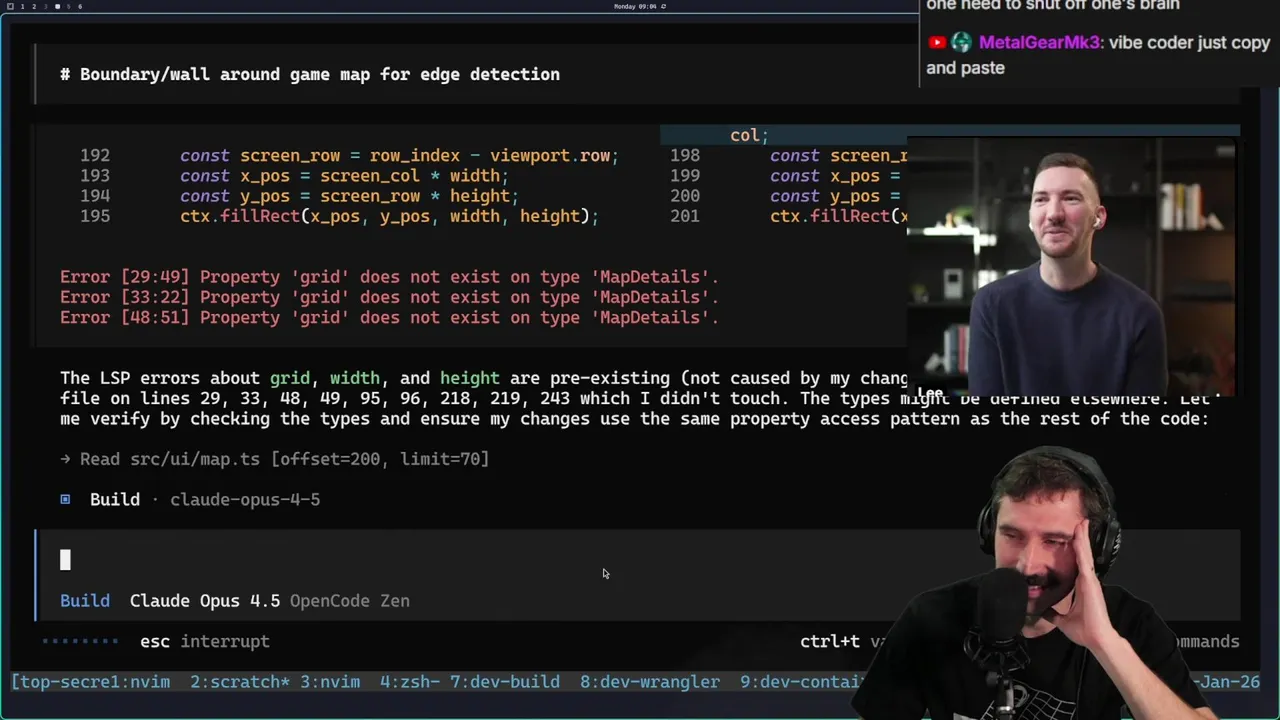Image resolution: width=1280 pixels, height=720 pixels.
Task: Click Error [48:51] grid property line
Action: 390,317
